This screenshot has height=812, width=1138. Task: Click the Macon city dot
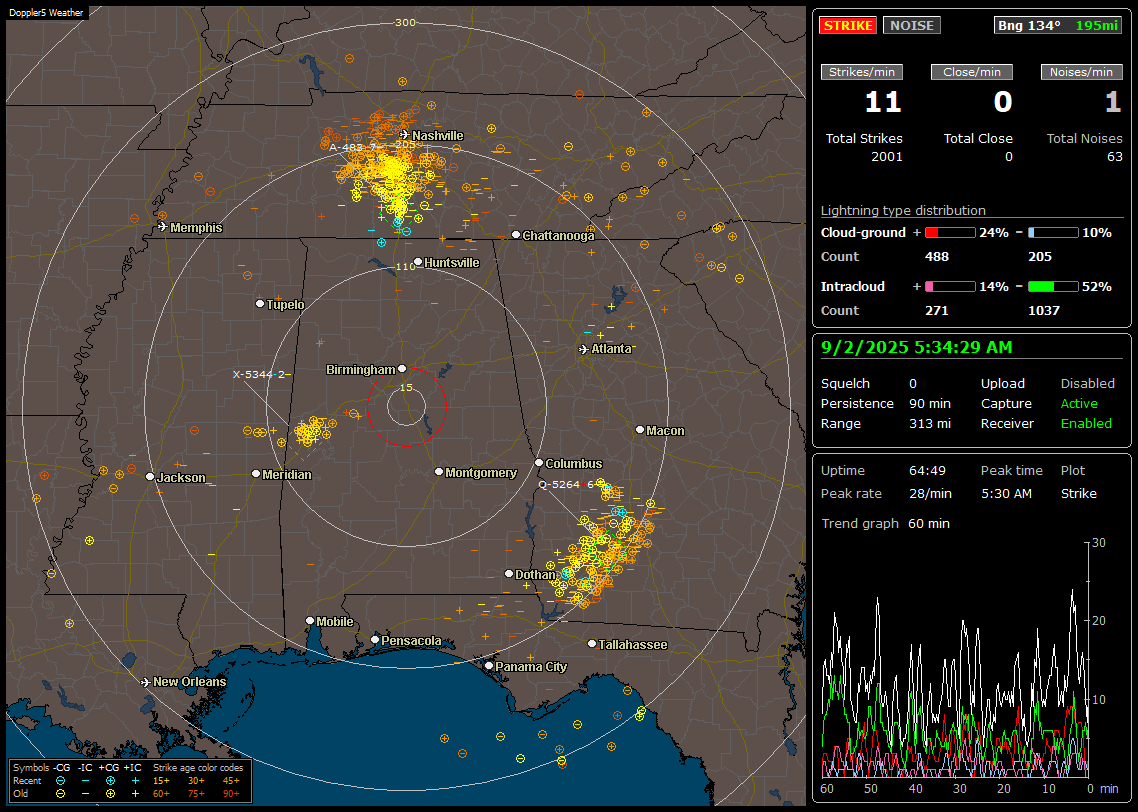pos(639,430)
